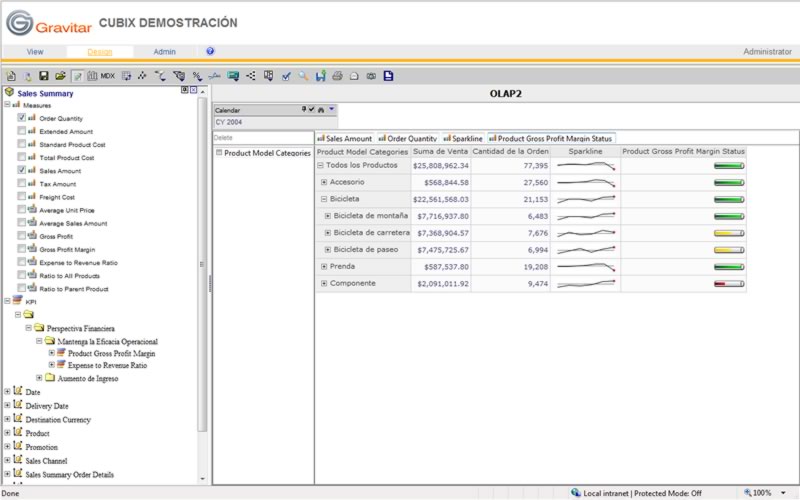Click the magnifying glass search icon
The width and height of the screenshot is (800, 500).
304,76
